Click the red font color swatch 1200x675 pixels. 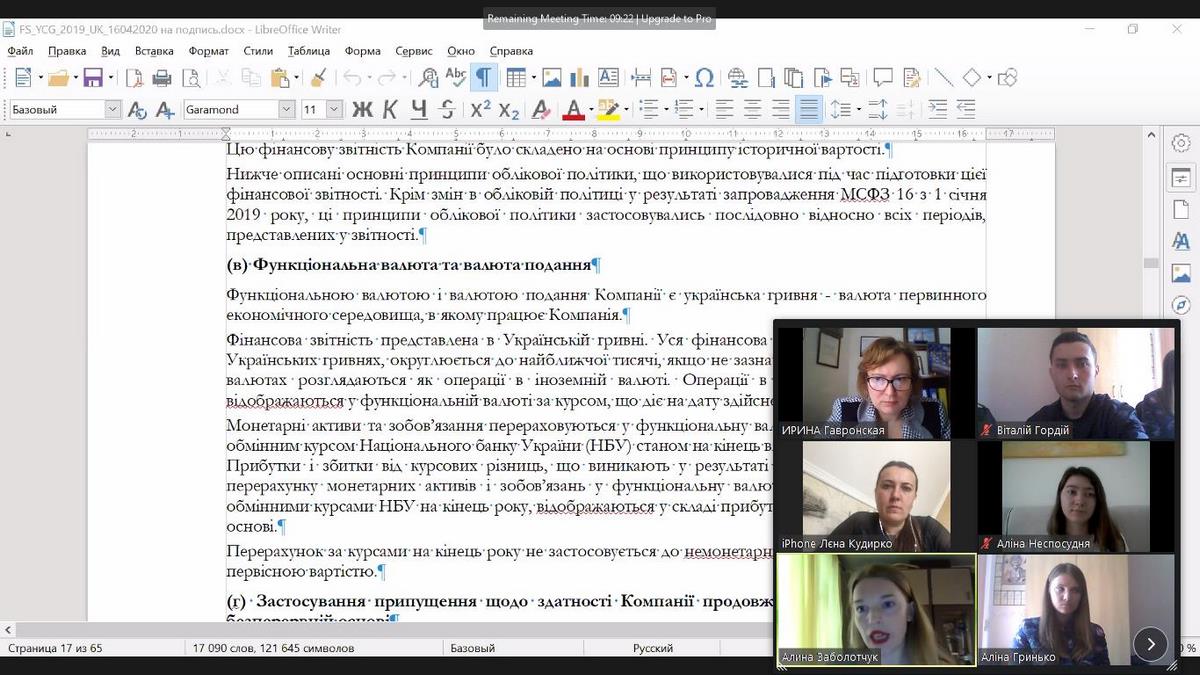pyautogui.click(x=573, y=109)
